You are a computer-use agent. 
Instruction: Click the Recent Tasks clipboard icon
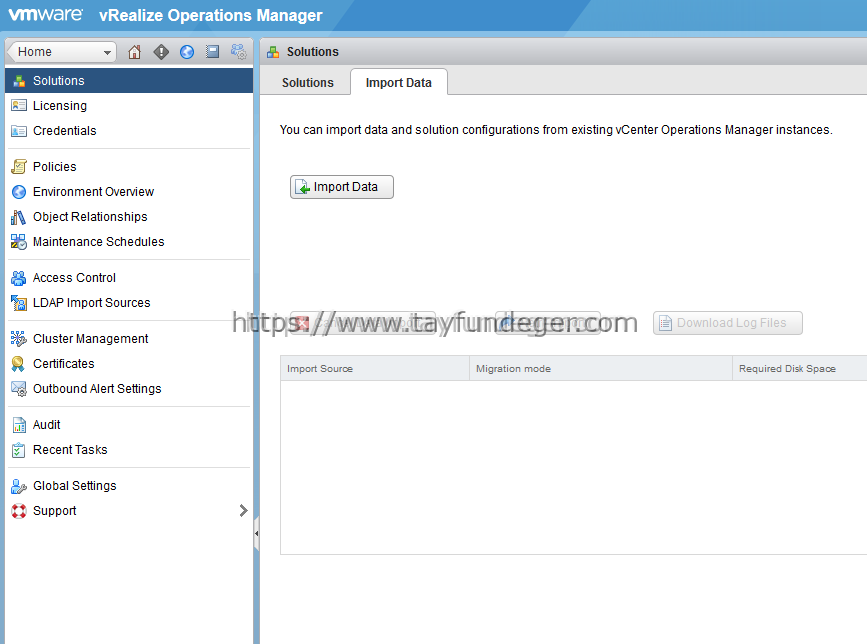click(19, 450)
